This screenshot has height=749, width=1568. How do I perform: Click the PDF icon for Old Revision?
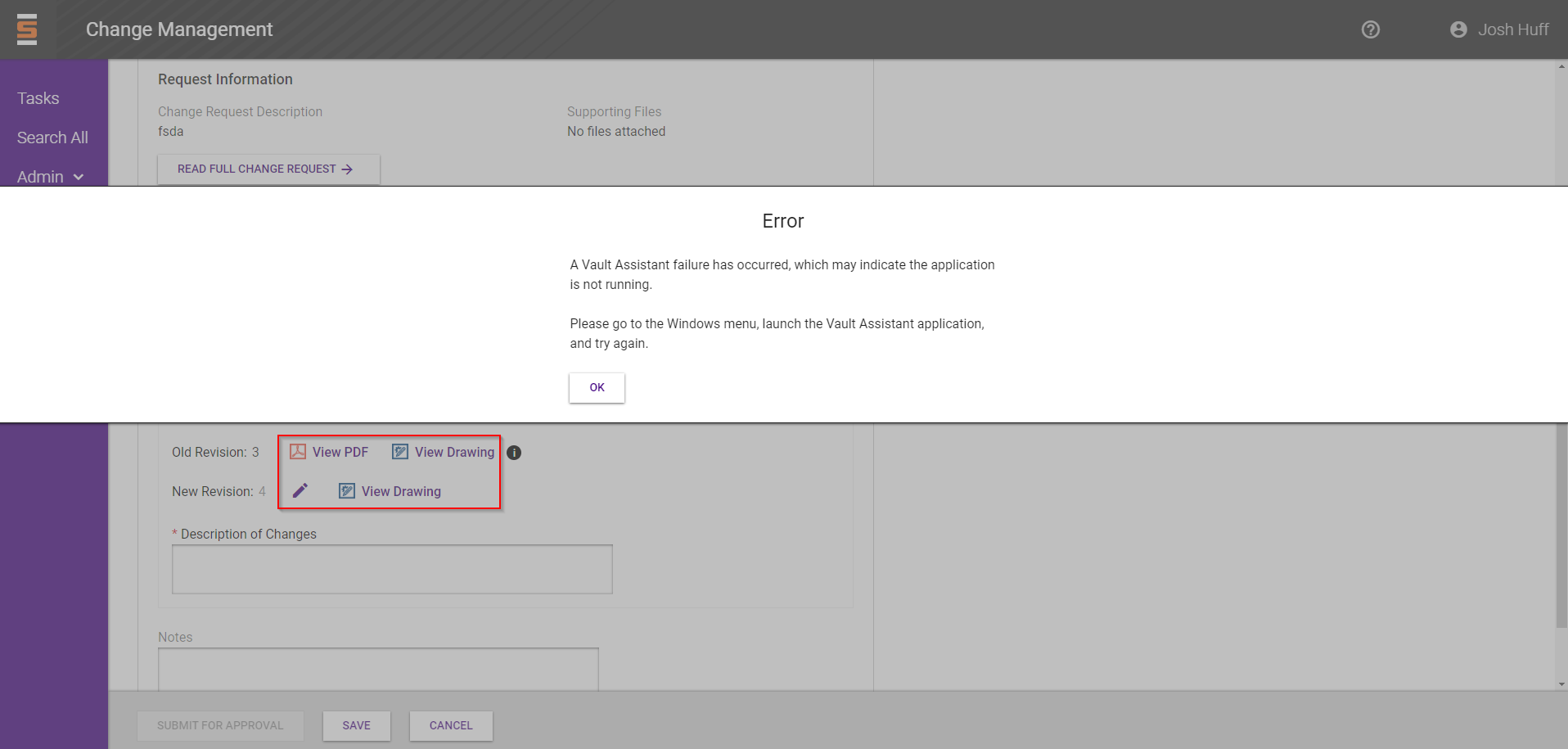(x=298, y=452)
